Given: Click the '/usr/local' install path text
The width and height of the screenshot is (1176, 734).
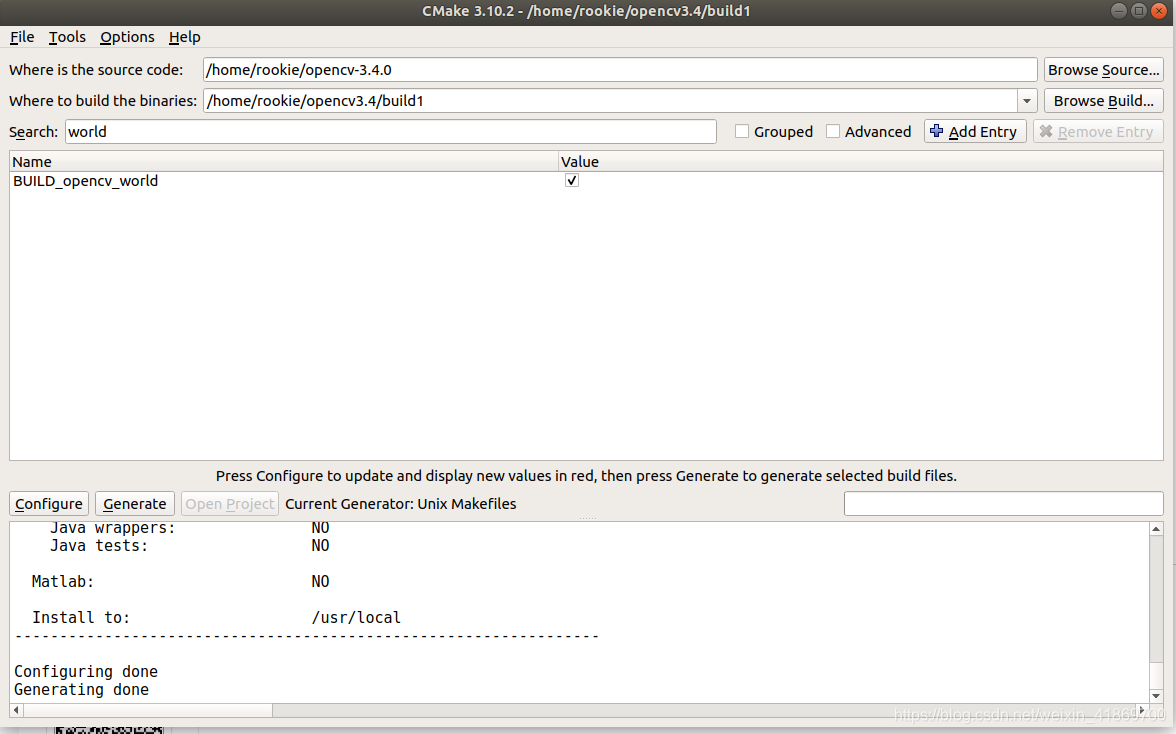Looking at the screenshot, I should pos(356,617).
